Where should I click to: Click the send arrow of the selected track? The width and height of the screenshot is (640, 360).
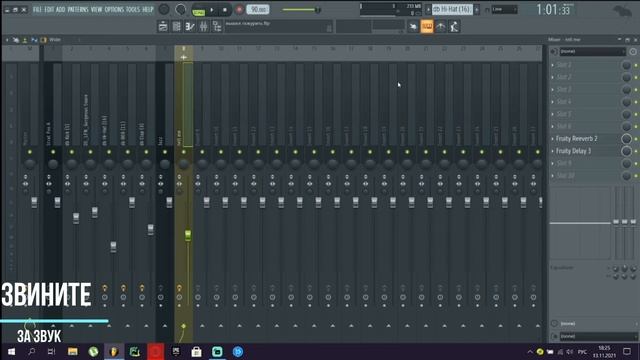[184, 326]
